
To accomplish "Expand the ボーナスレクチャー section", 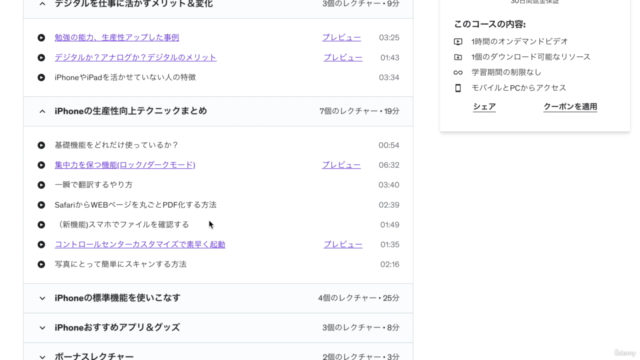I will pos(42,357).
